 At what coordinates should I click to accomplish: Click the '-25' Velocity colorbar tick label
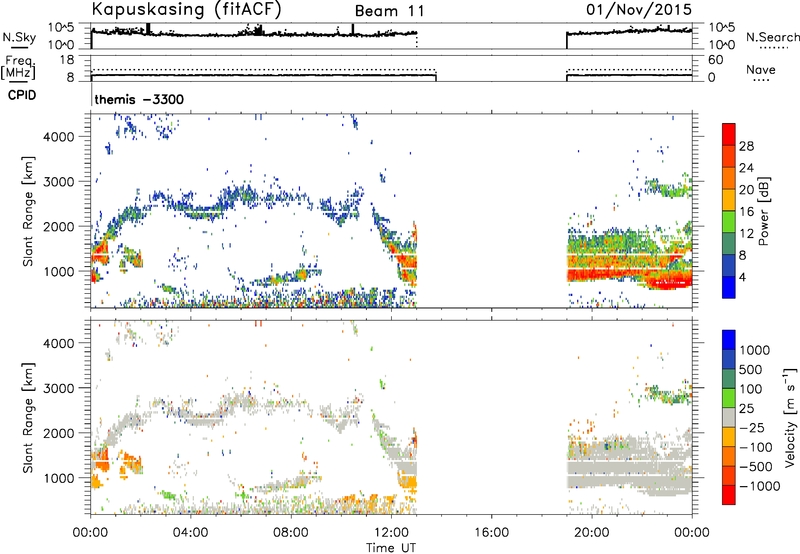(752, 428)
